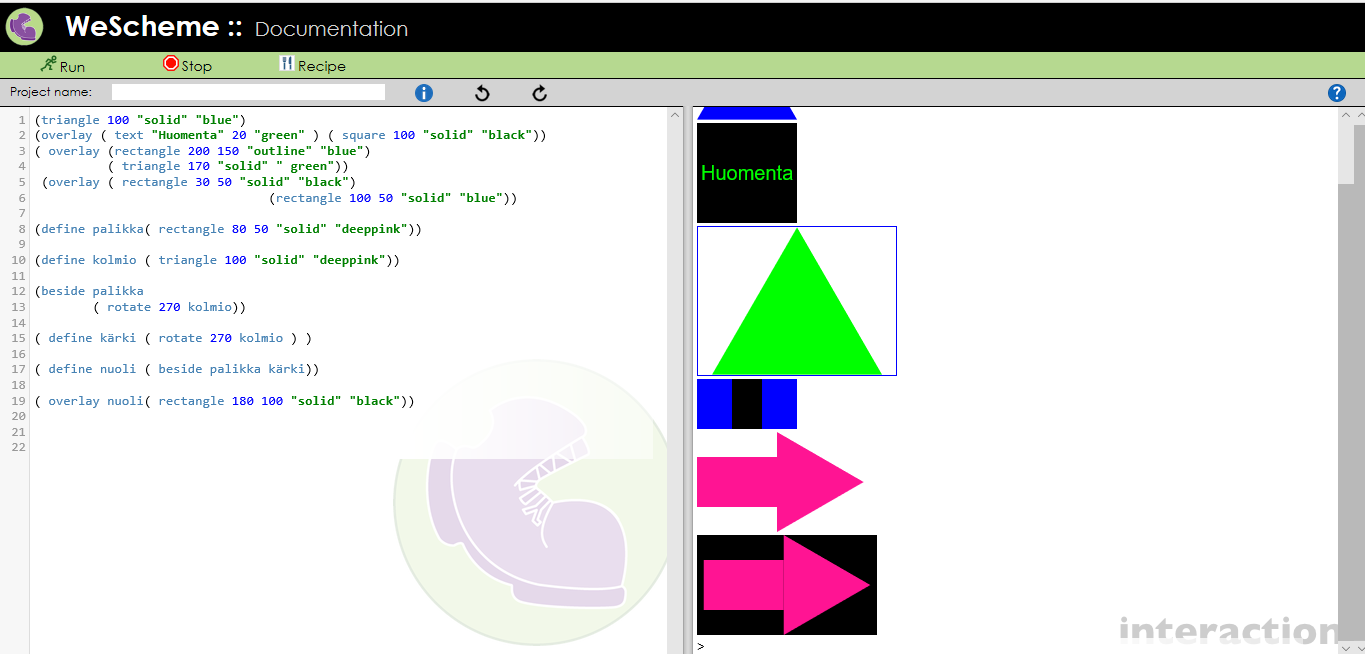Screen dimensions: 1365x654
Task: Click the pink arrow on black background
Action: click(x=787, y=585)
